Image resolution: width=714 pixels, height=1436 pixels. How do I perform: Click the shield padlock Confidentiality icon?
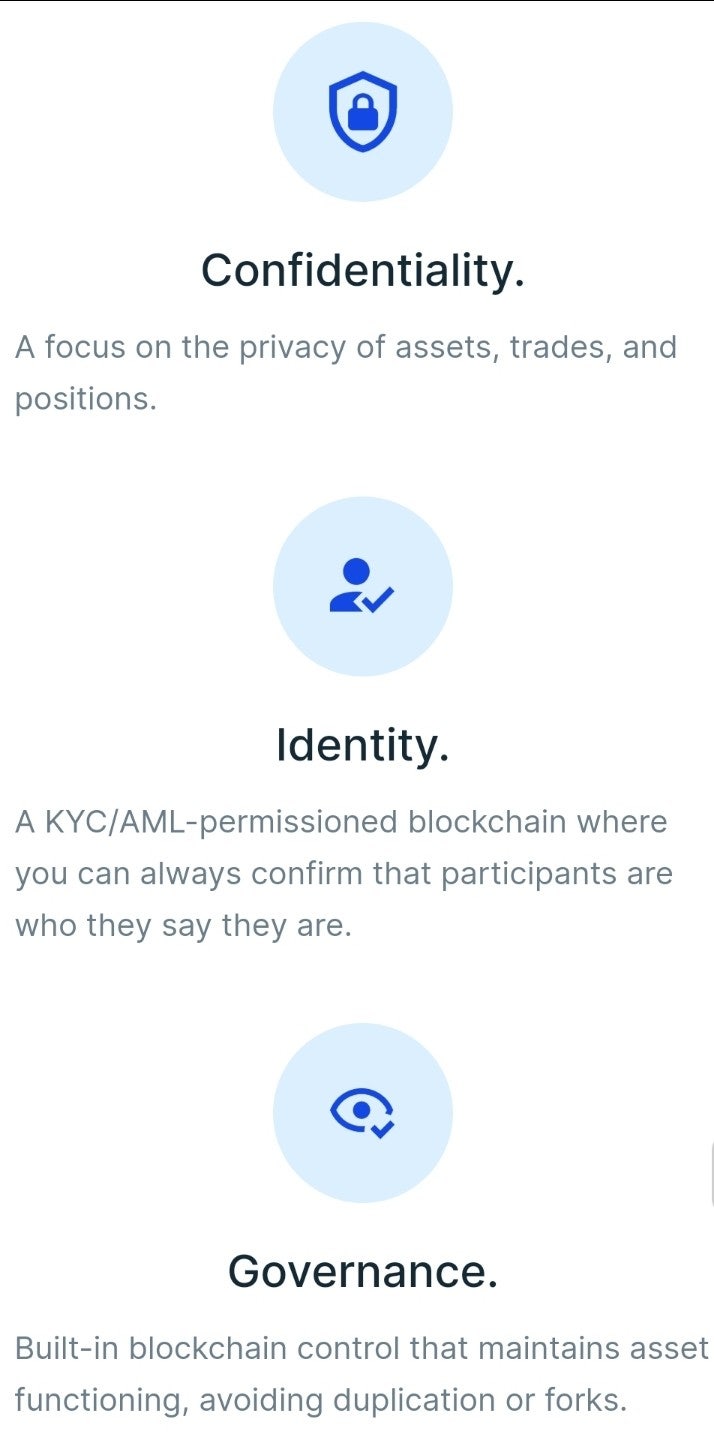(363, 112)
